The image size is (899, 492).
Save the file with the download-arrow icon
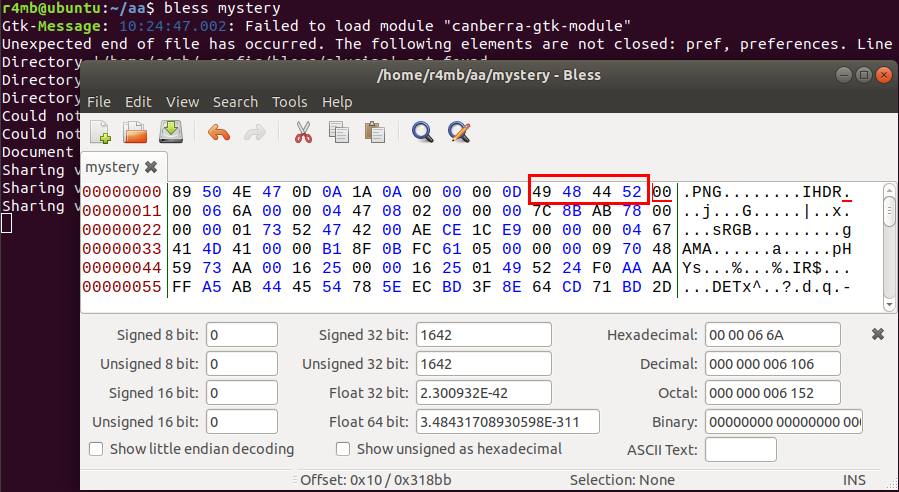[x=171, y=131]
